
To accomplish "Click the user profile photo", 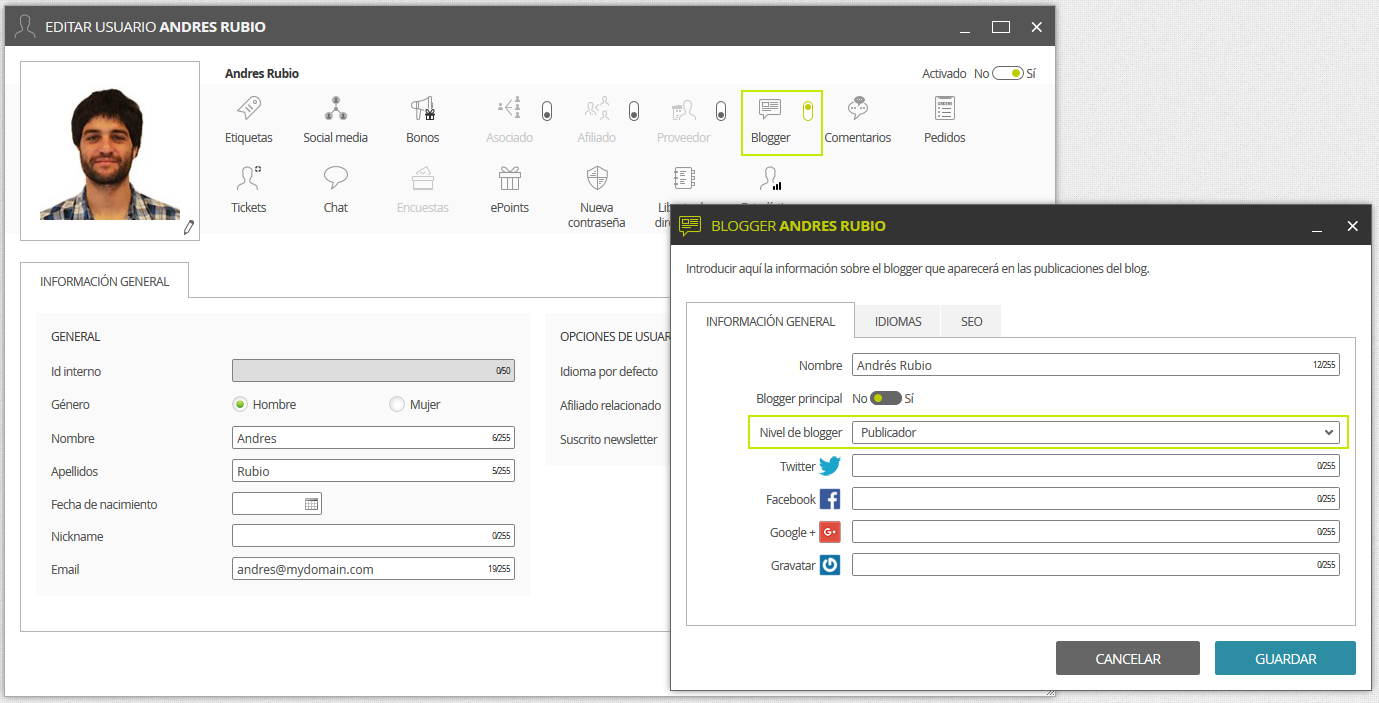I will [110, 151].
